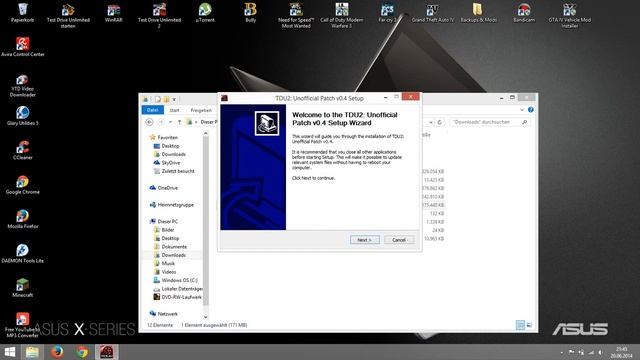Open the Windows Start button
640x360 pixels.
[x=9, y=352]
